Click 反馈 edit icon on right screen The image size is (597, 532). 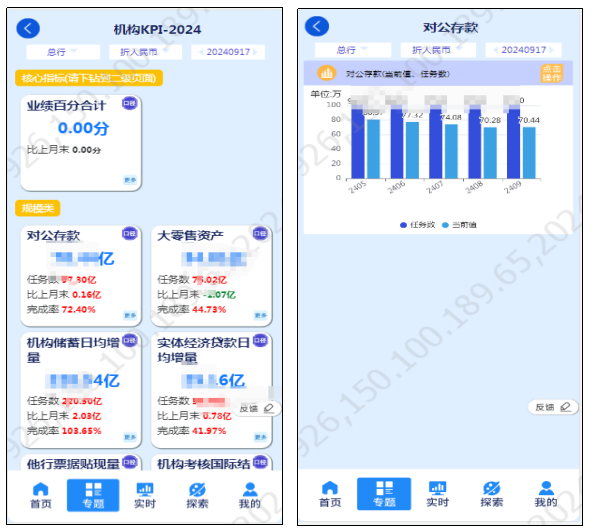[565, 407]
